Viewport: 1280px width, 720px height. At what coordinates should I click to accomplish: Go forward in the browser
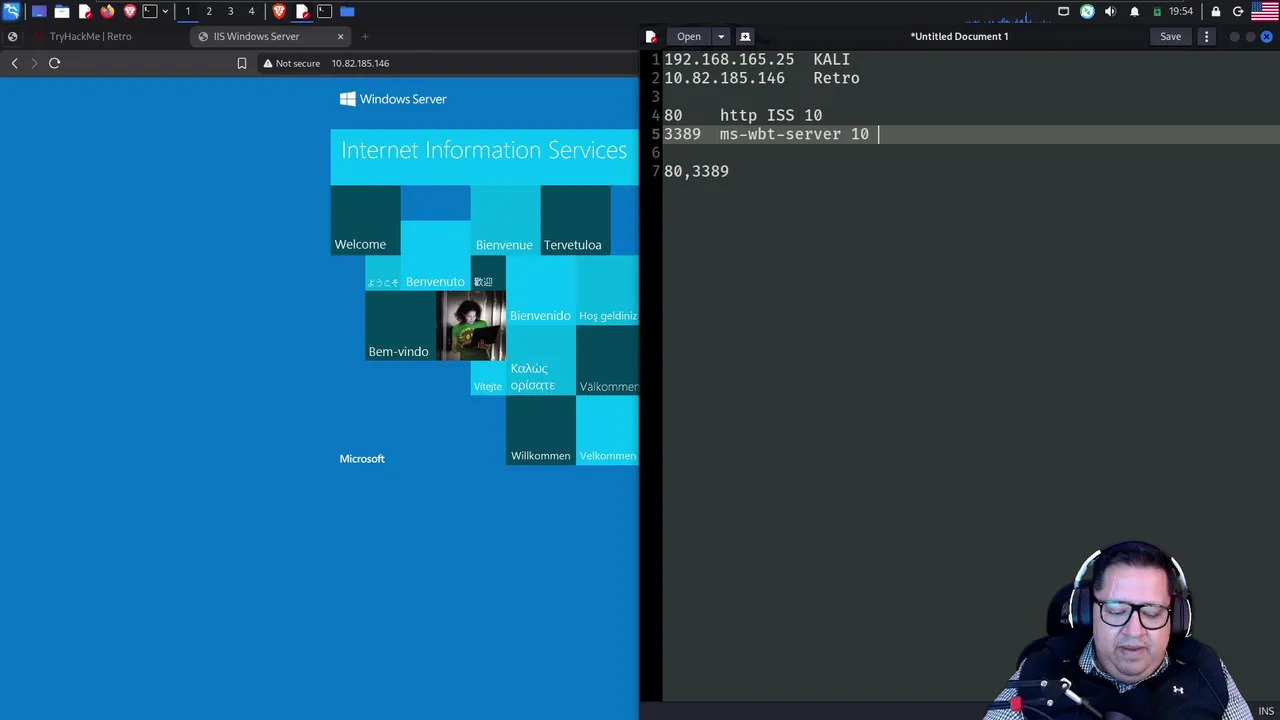[34, 63]
